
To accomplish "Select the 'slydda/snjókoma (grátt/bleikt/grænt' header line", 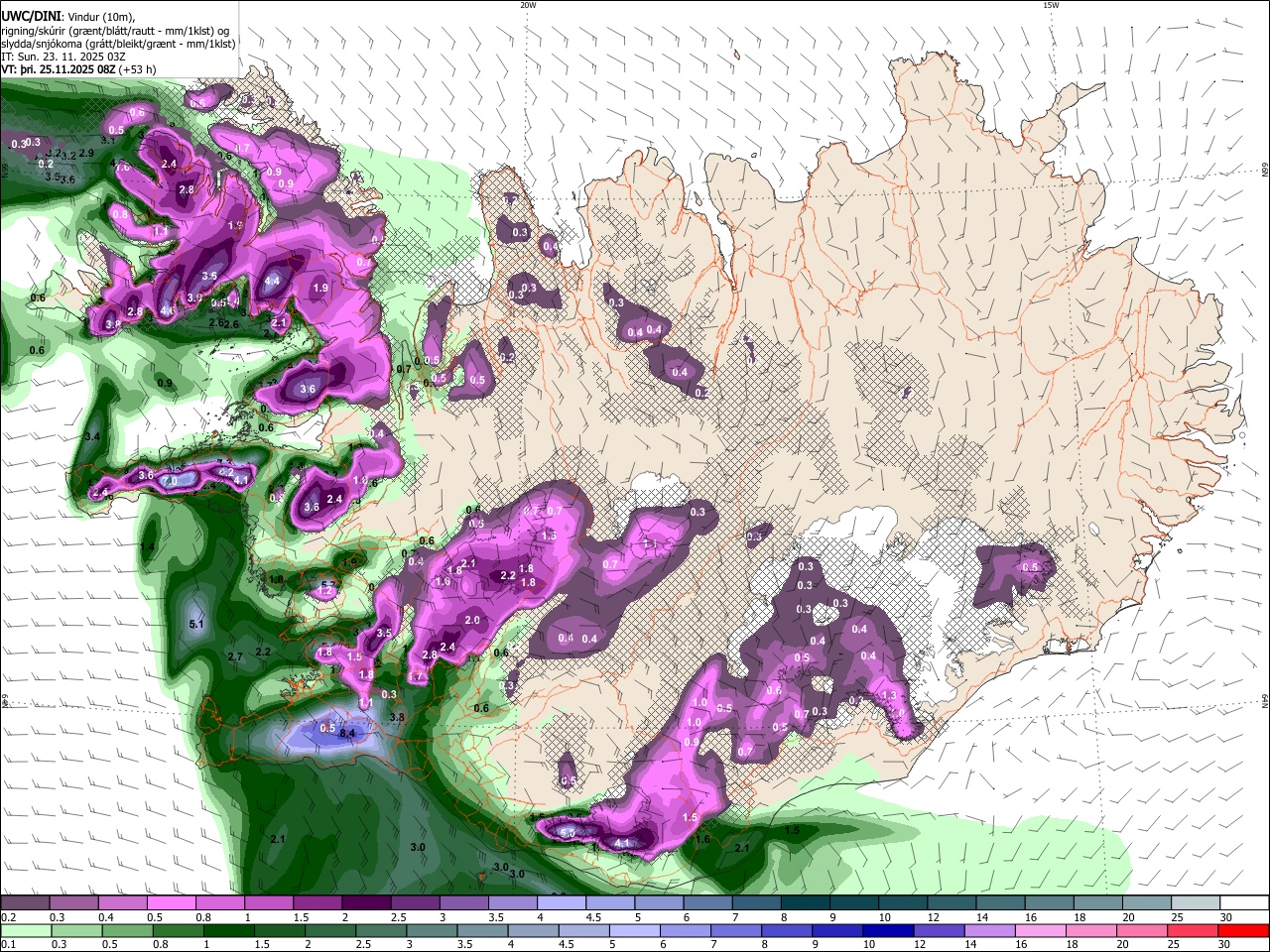I will [x=118, y=44].
